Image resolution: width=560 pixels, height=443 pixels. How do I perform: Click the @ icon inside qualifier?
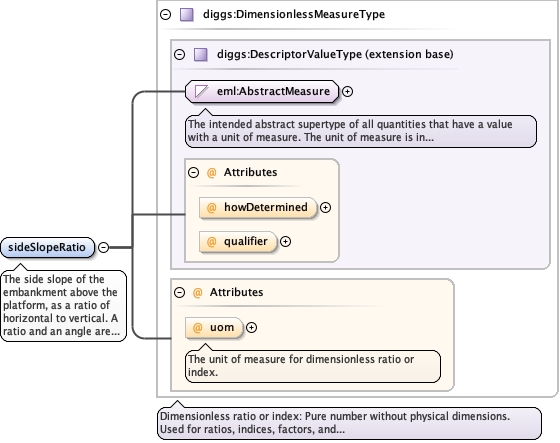pos(211,242)
